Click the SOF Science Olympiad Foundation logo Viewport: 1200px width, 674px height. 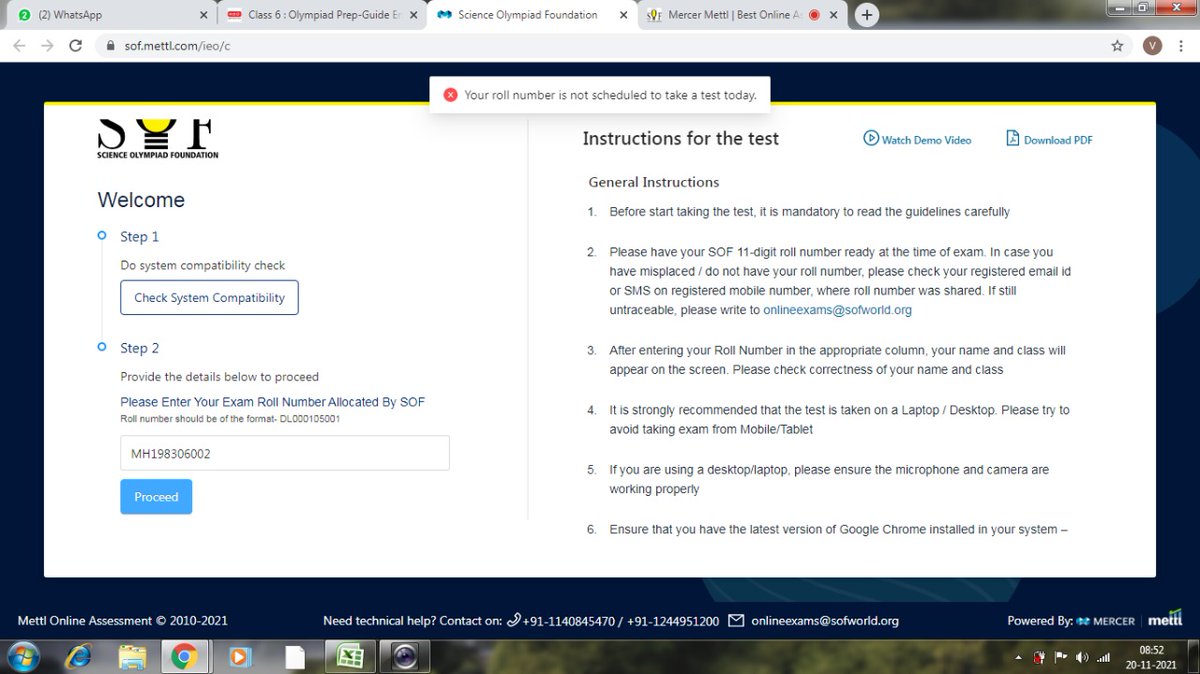pos(158,140)
